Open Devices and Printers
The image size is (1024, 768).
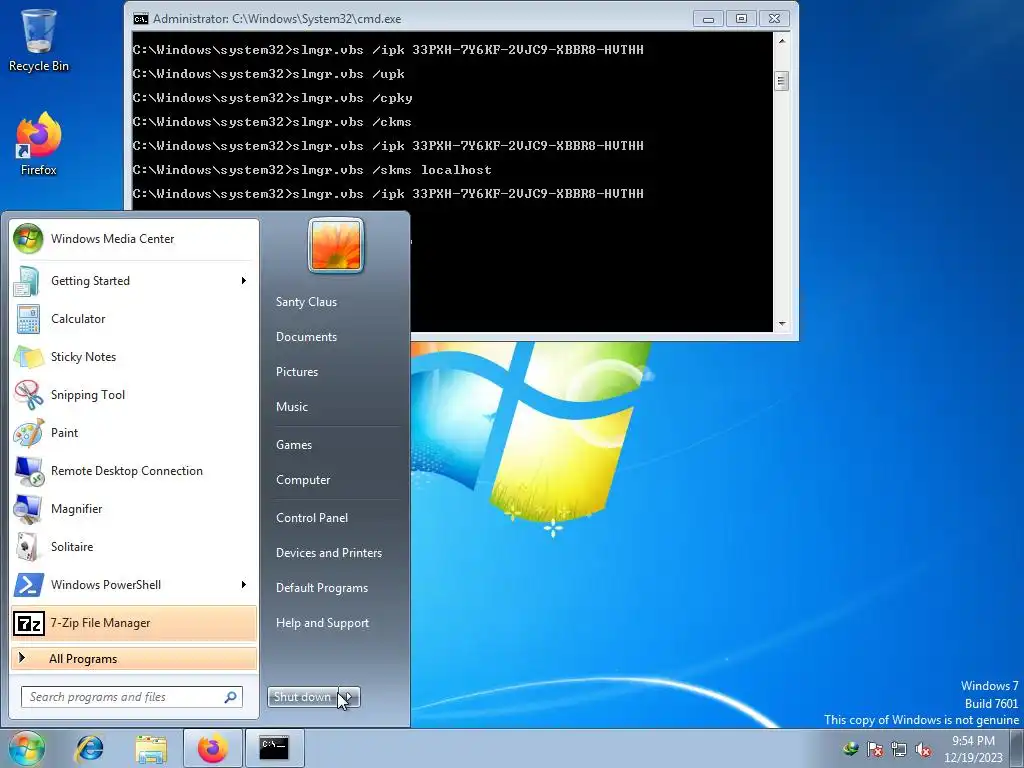coord(329,553)
